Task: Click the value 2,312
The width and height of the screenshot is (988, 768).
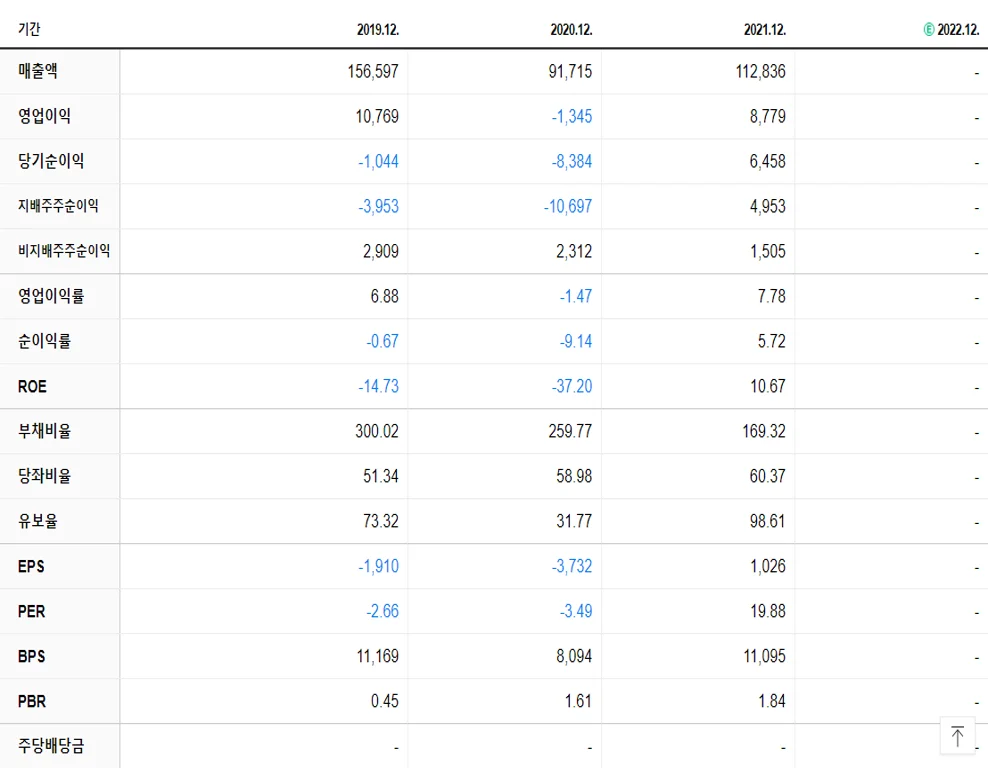Action: point(574,251)
